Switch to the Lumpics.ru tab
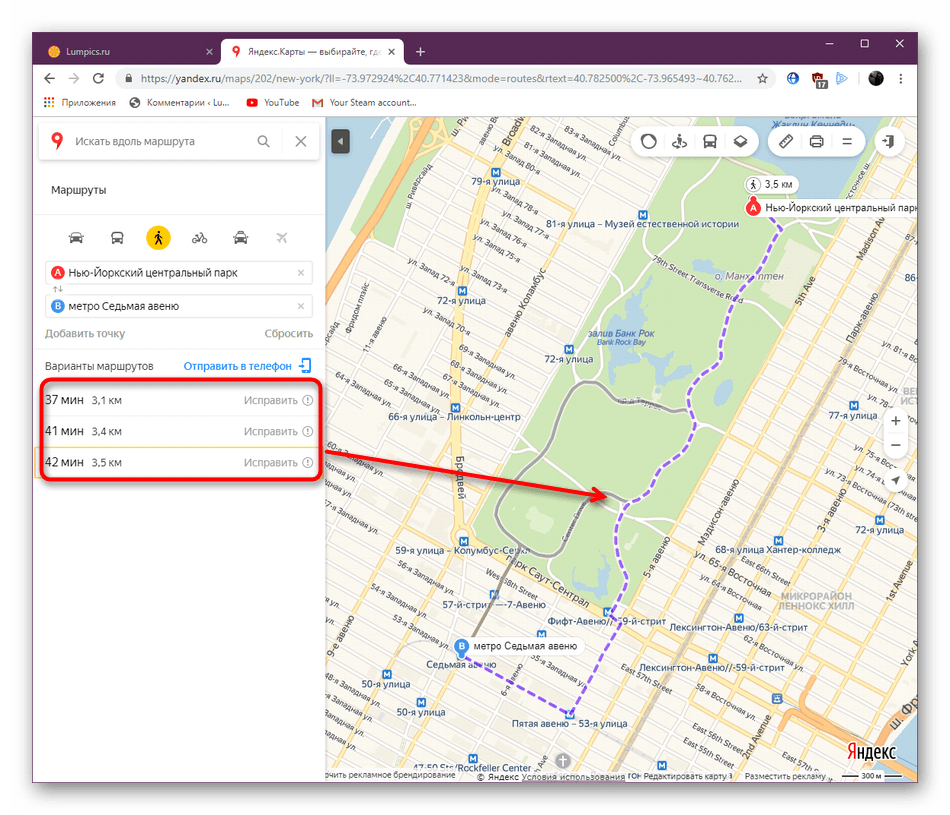This screenshot has width=950, height=815. click(127, 52)
